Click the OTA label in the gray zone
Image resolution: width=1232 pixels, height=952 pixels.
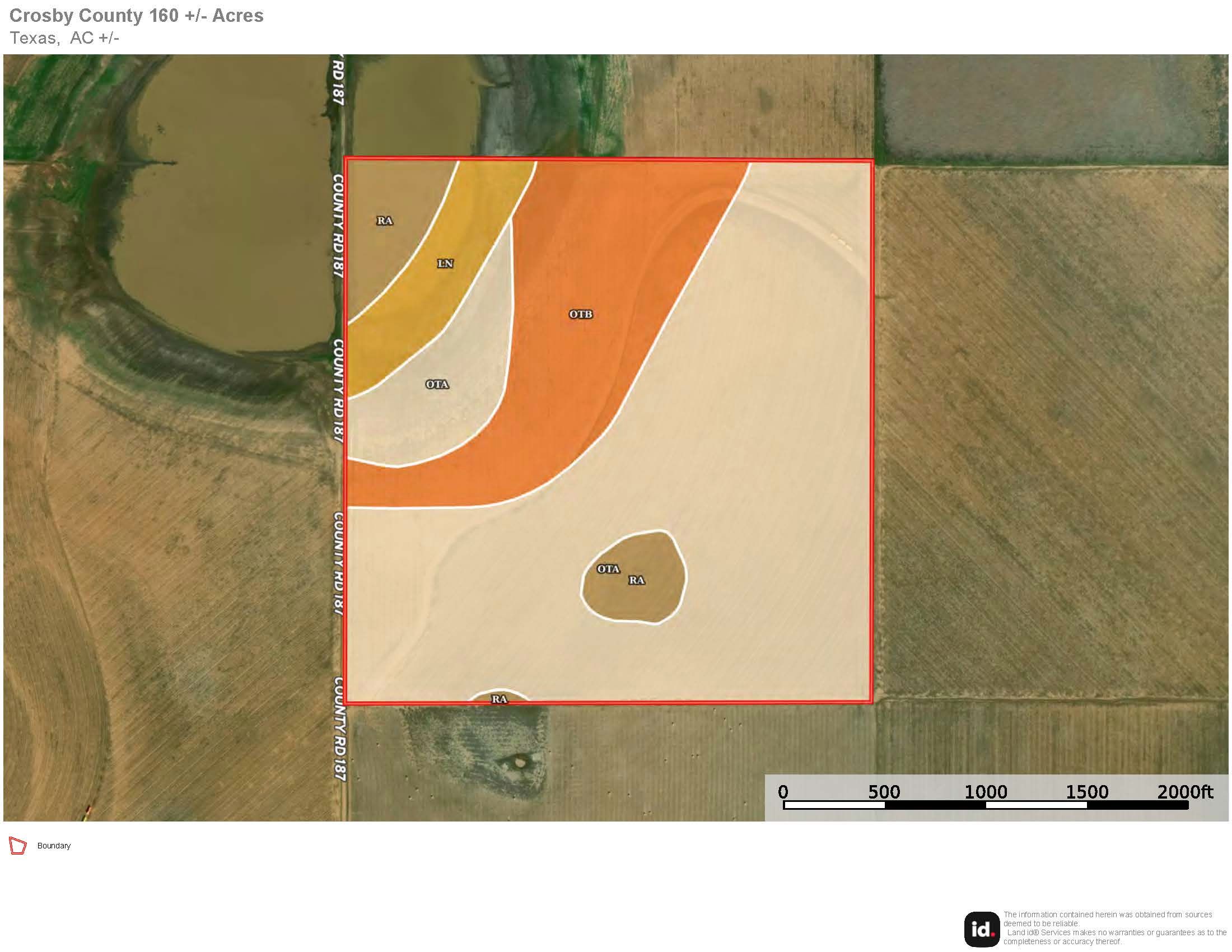click(x=437, y=384)
